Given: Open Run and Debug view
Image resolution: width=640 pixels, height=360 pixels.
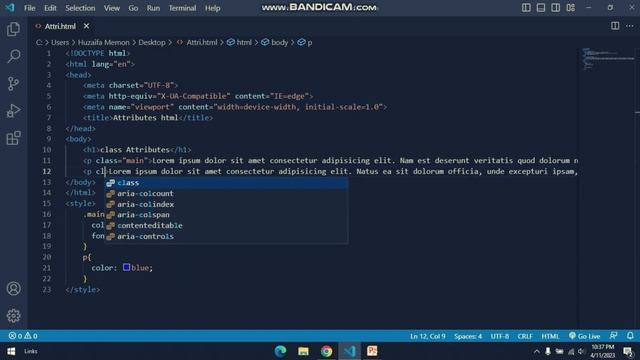Looking at the screenshot, I should 13,111.
